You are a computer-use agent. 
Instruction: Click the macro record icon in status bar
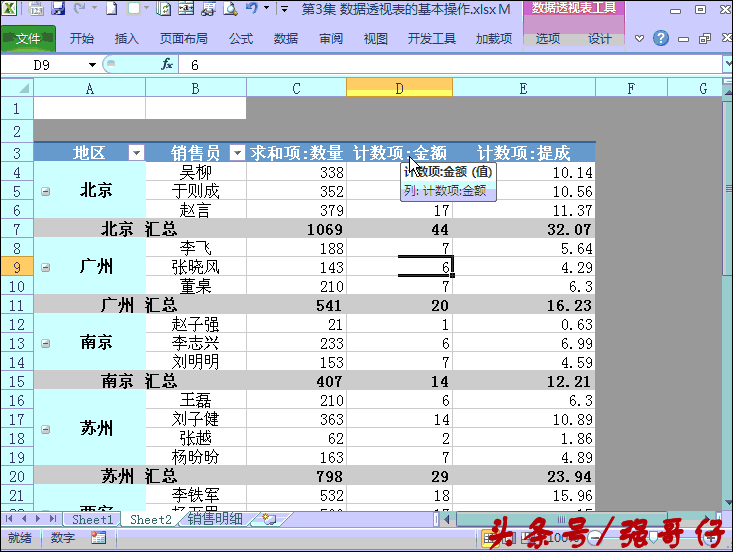point(98,538)
